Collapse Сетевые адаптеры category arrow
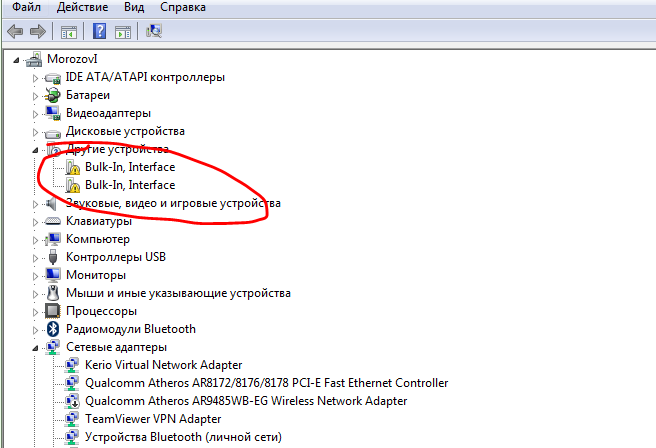The image size is (656, 448). point(36,348)
